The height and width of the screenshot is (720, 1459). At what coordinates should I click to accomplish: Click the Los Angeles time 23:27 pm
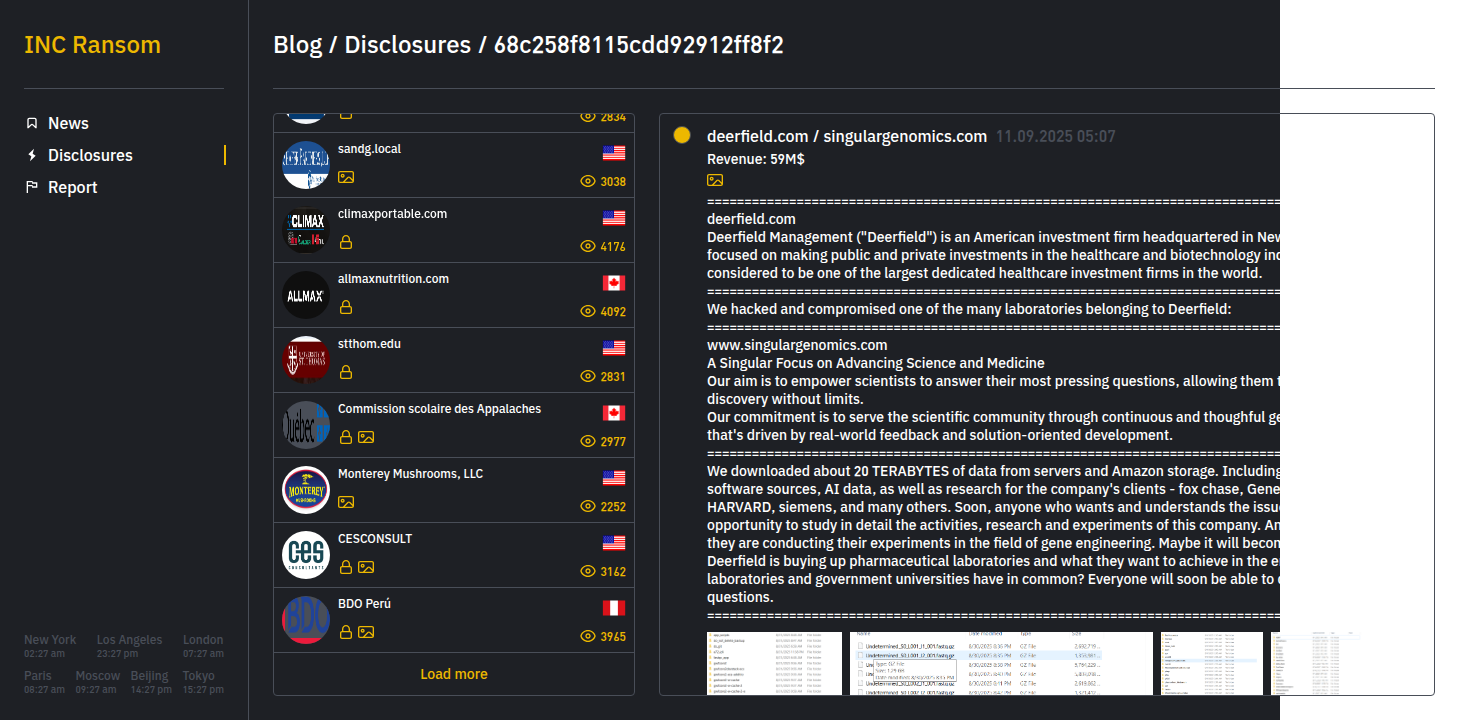coord(117,653)
